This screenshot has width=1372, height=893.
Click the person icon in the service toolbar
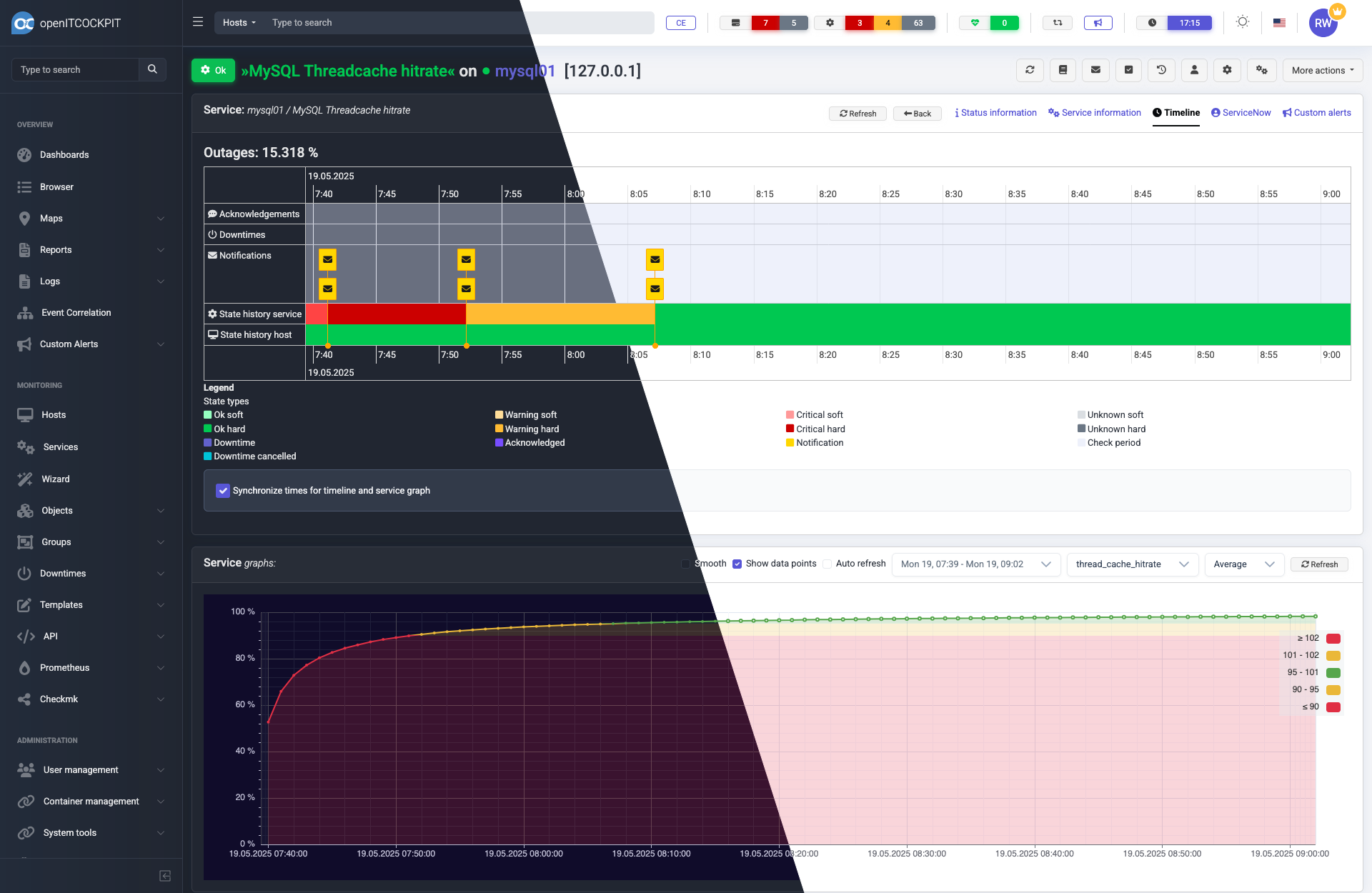point(1194,70)
